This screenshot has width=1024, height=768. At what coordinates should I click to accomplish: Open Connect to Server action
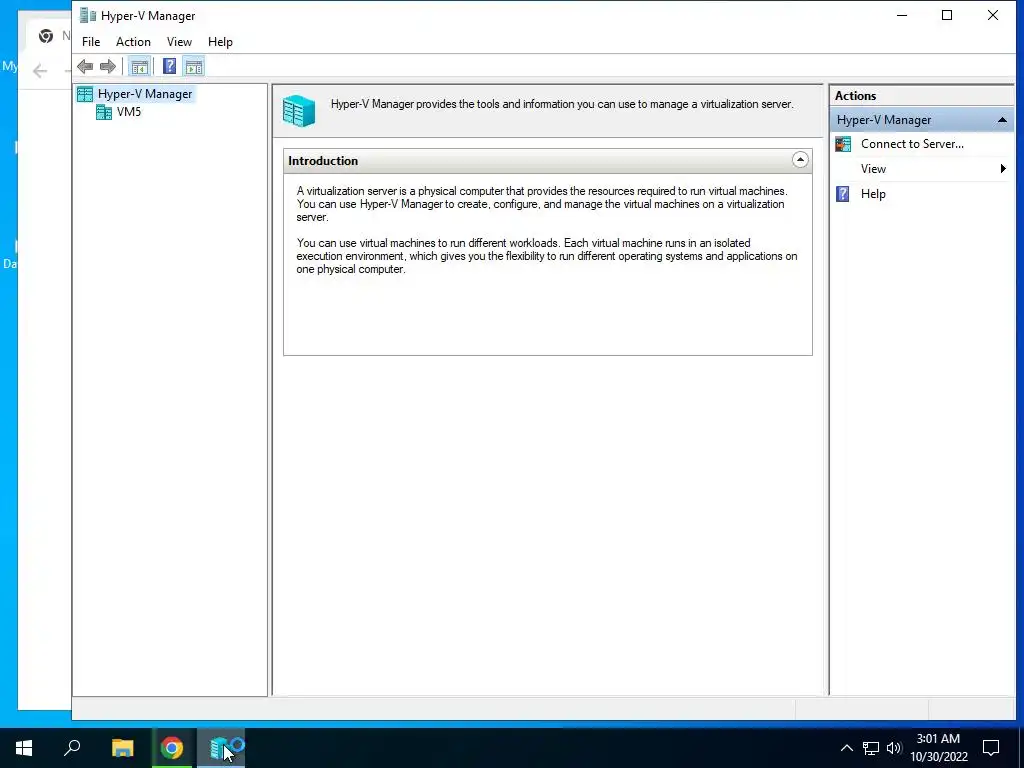[912, 144]
